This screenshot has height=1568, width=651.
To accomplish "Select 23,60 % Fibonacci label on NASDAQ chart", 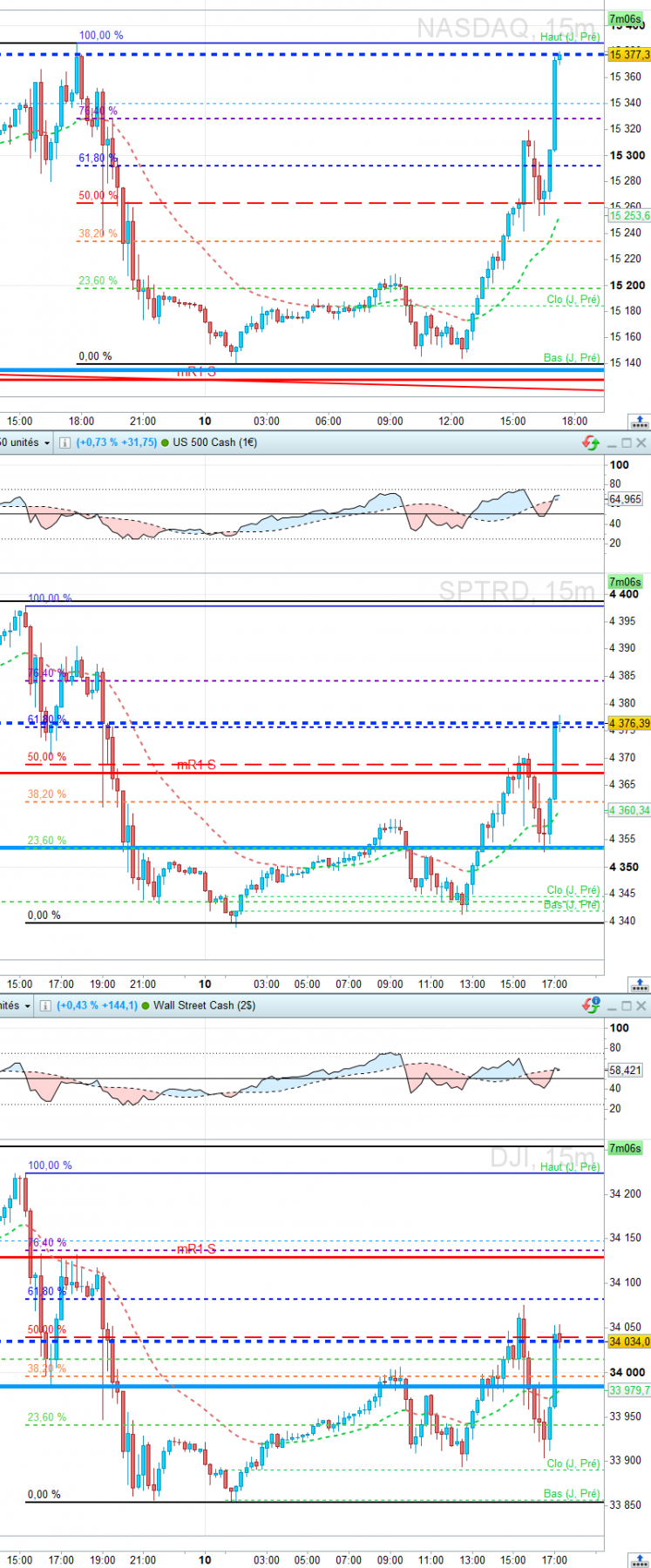I will tap(98, 280).
